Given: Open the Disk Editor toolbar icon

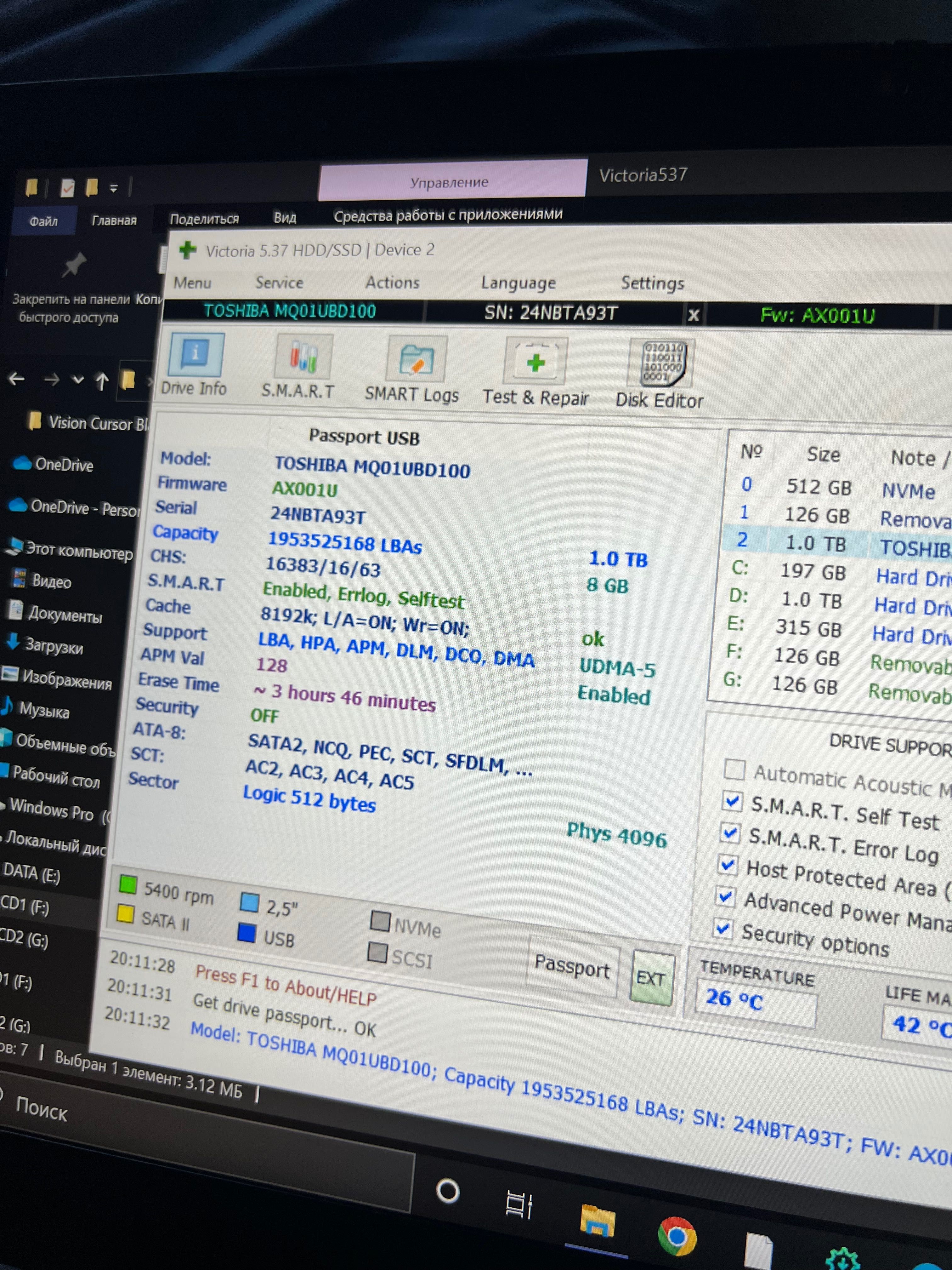Looking at the screenshot, I should (662, 363).
